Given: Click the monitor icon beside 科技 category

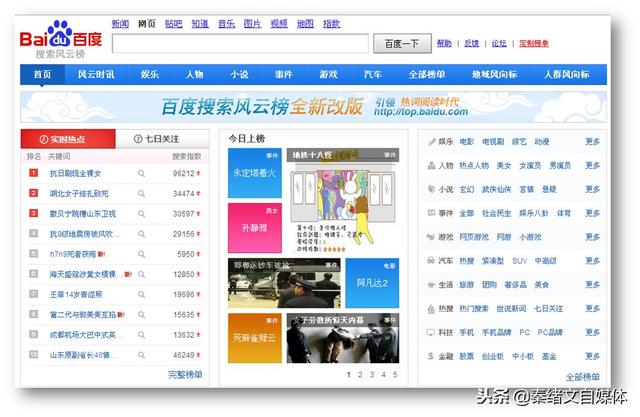Looking at the screenshot, I should tap(431, 333).
